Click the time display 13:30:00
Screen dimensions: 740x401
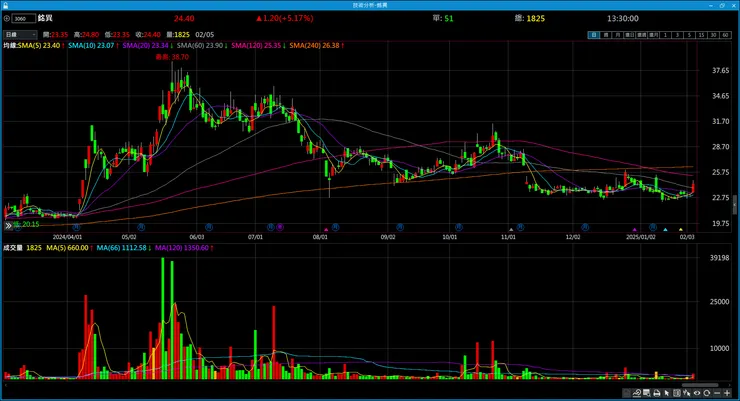(622, 18)
